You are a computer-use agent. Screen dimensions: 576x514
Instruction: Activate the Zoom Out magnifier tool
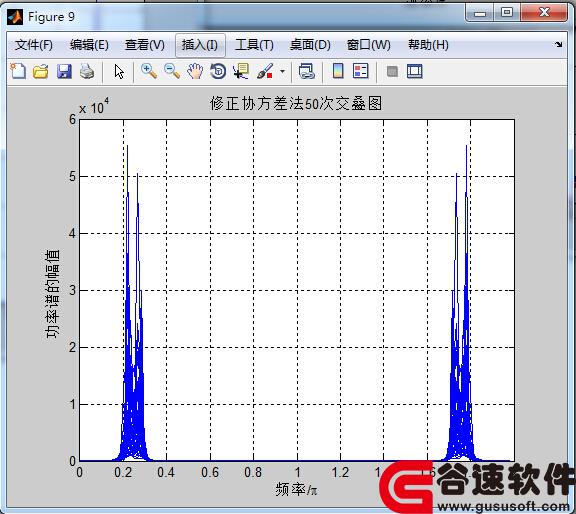coord(172,71)
